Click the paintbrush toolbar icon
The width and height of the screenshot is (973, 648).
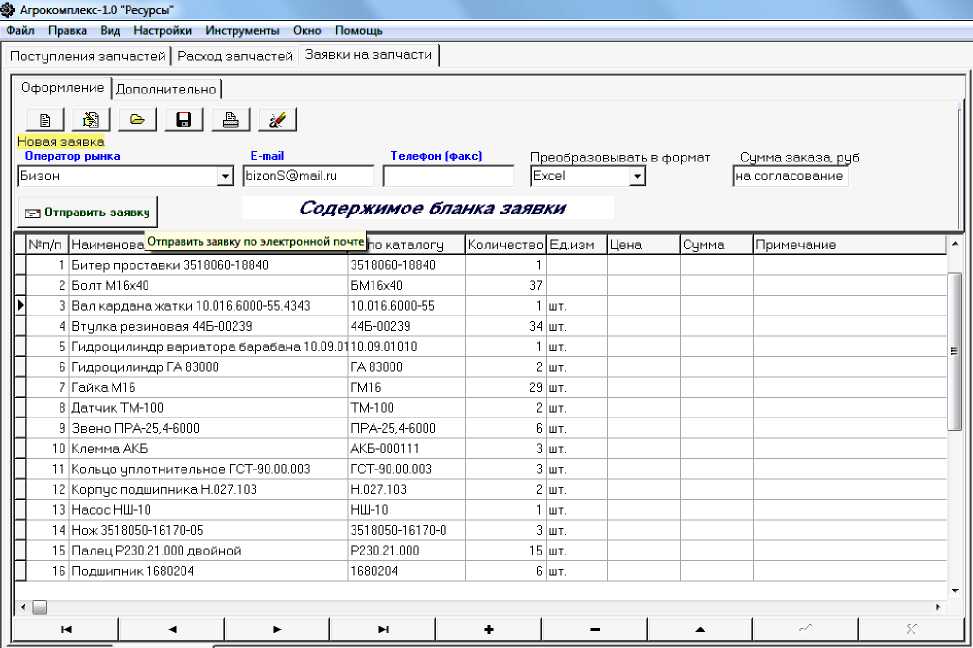pos(277,120)
